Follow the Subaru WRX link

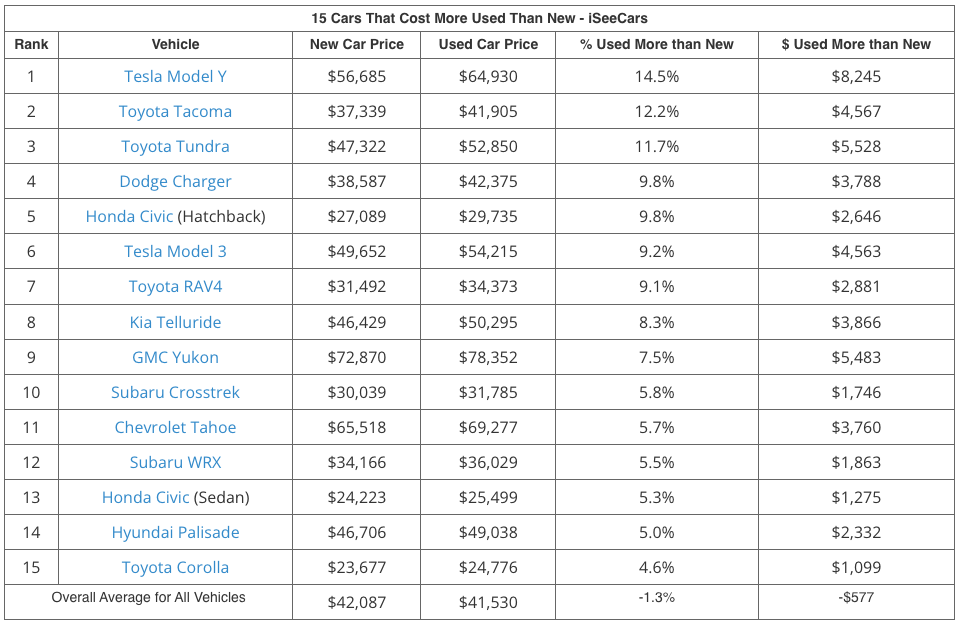coord(175,462)
